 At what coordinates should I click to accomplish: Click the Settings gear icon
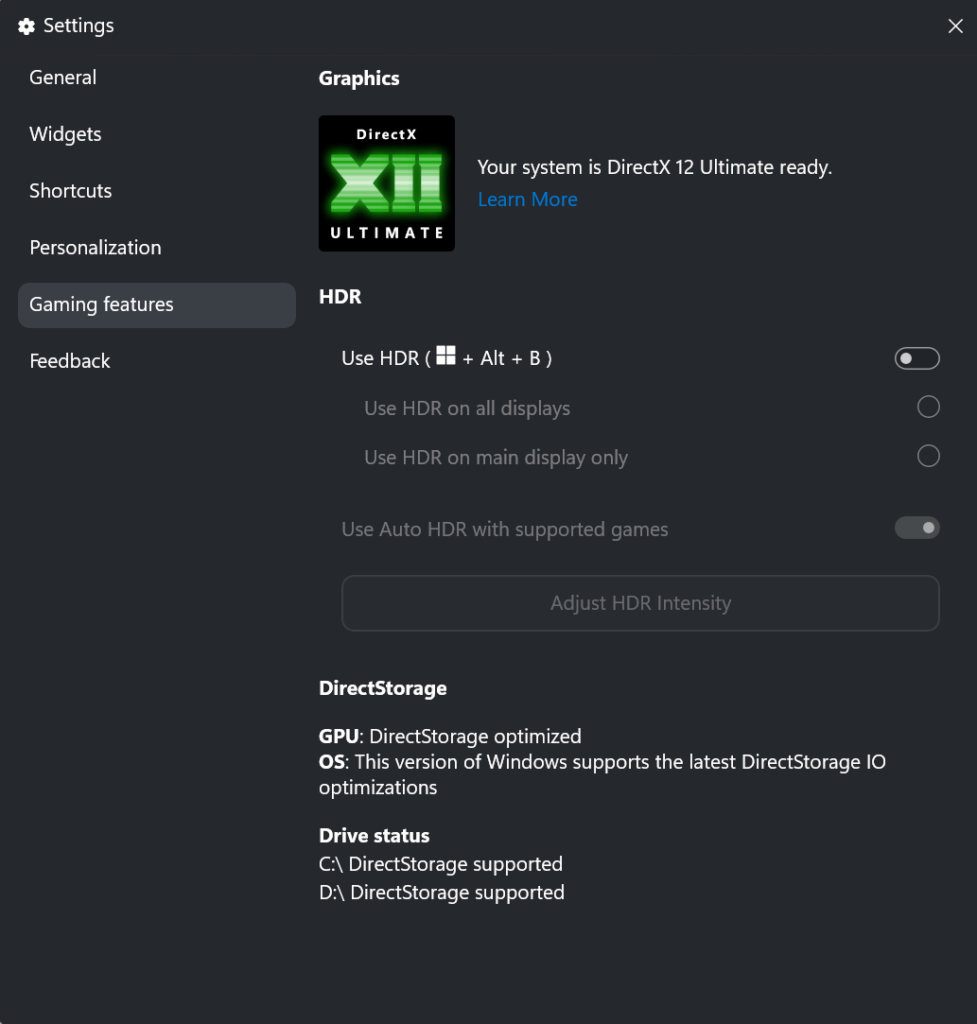point(26,26)
